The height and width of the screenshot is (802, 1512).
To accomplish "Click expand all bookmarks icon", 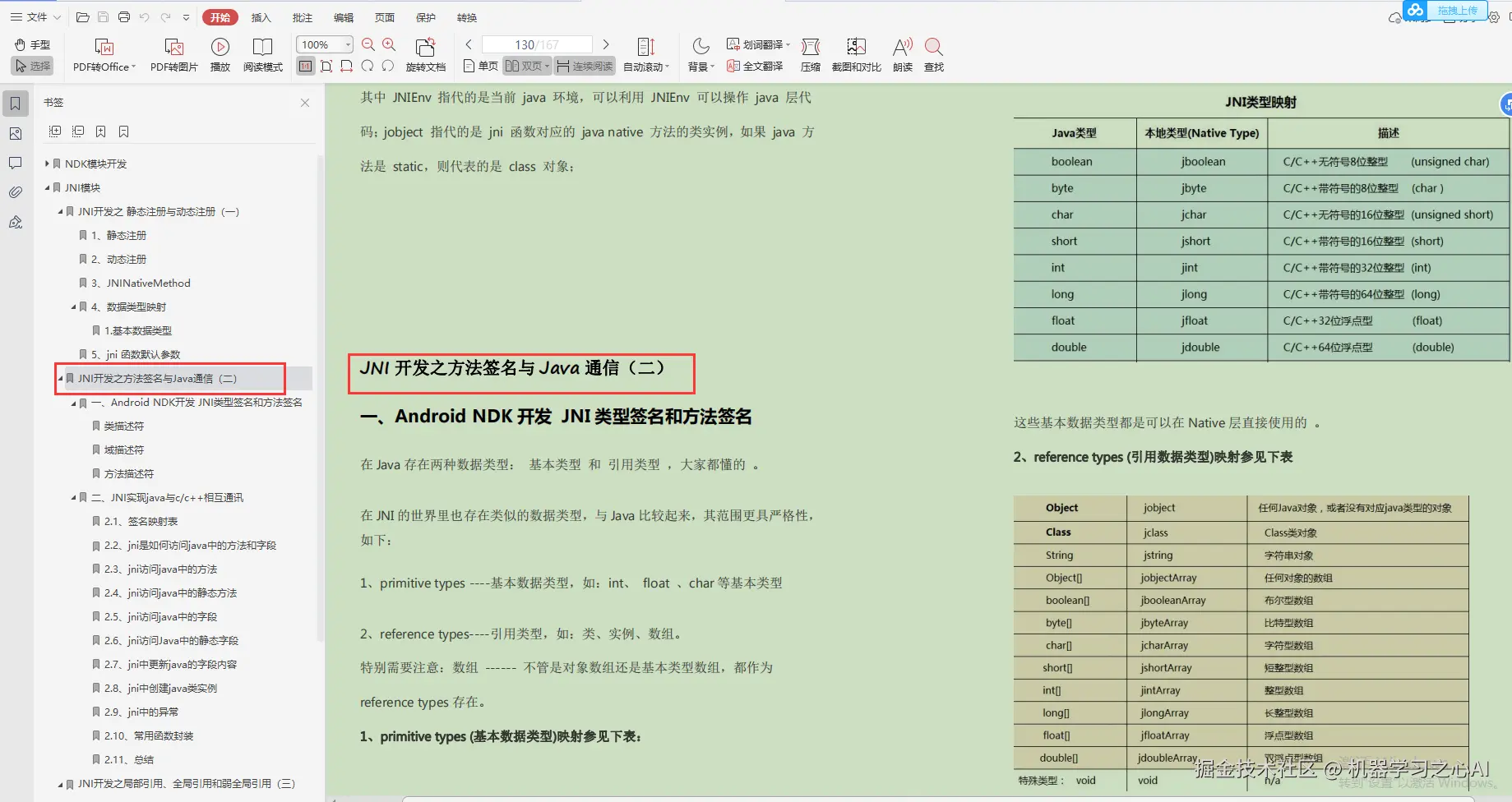I will coord(55,131).
